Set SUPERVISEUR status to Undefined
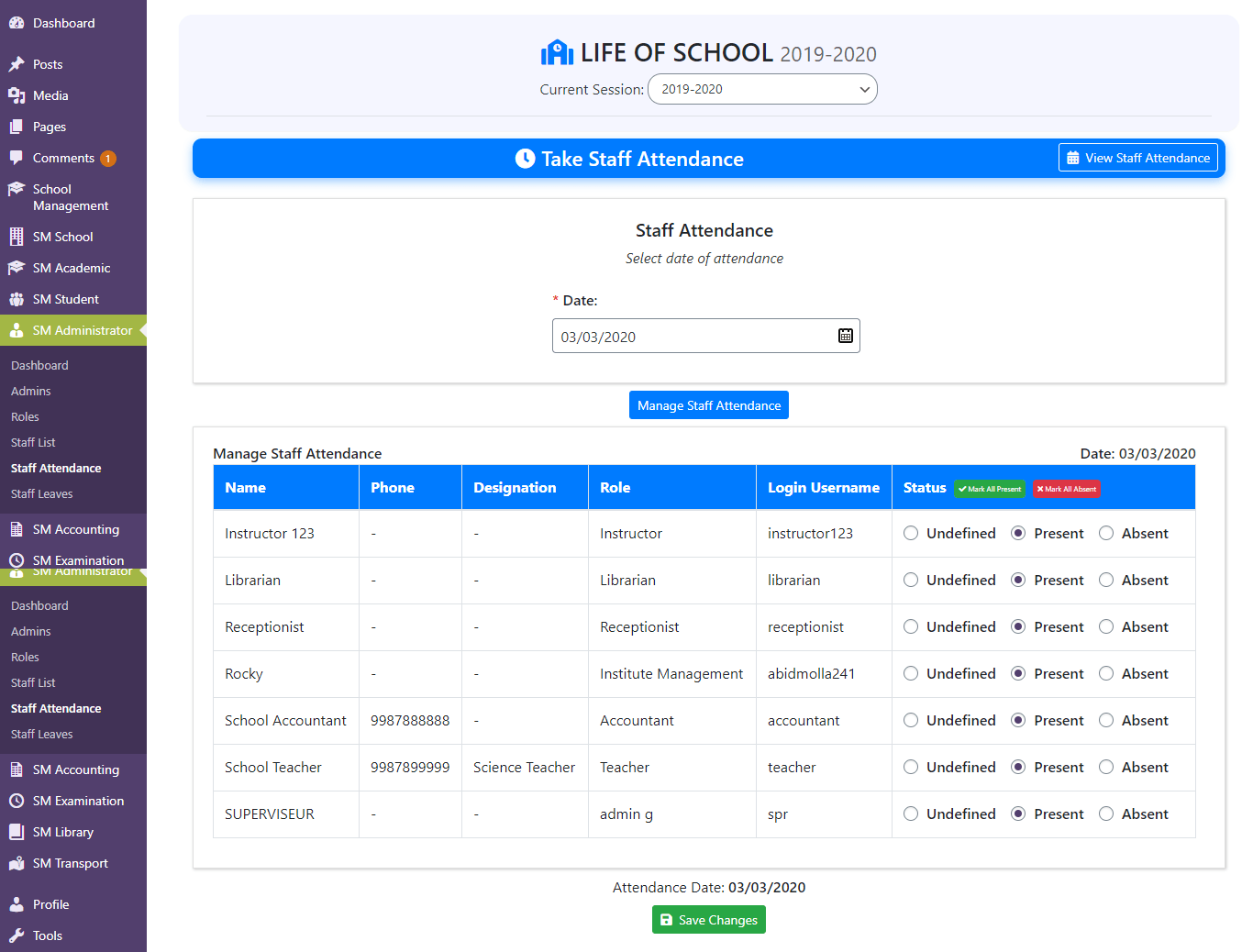1253x952 pixels. (911, 814)
